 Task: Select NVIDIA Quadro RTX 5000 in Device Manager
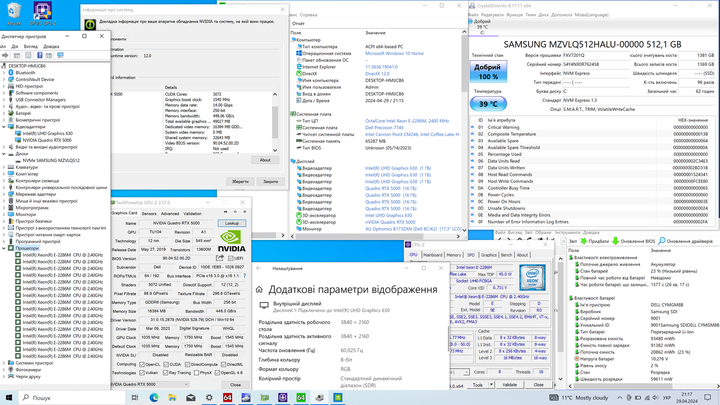(47, 140)
